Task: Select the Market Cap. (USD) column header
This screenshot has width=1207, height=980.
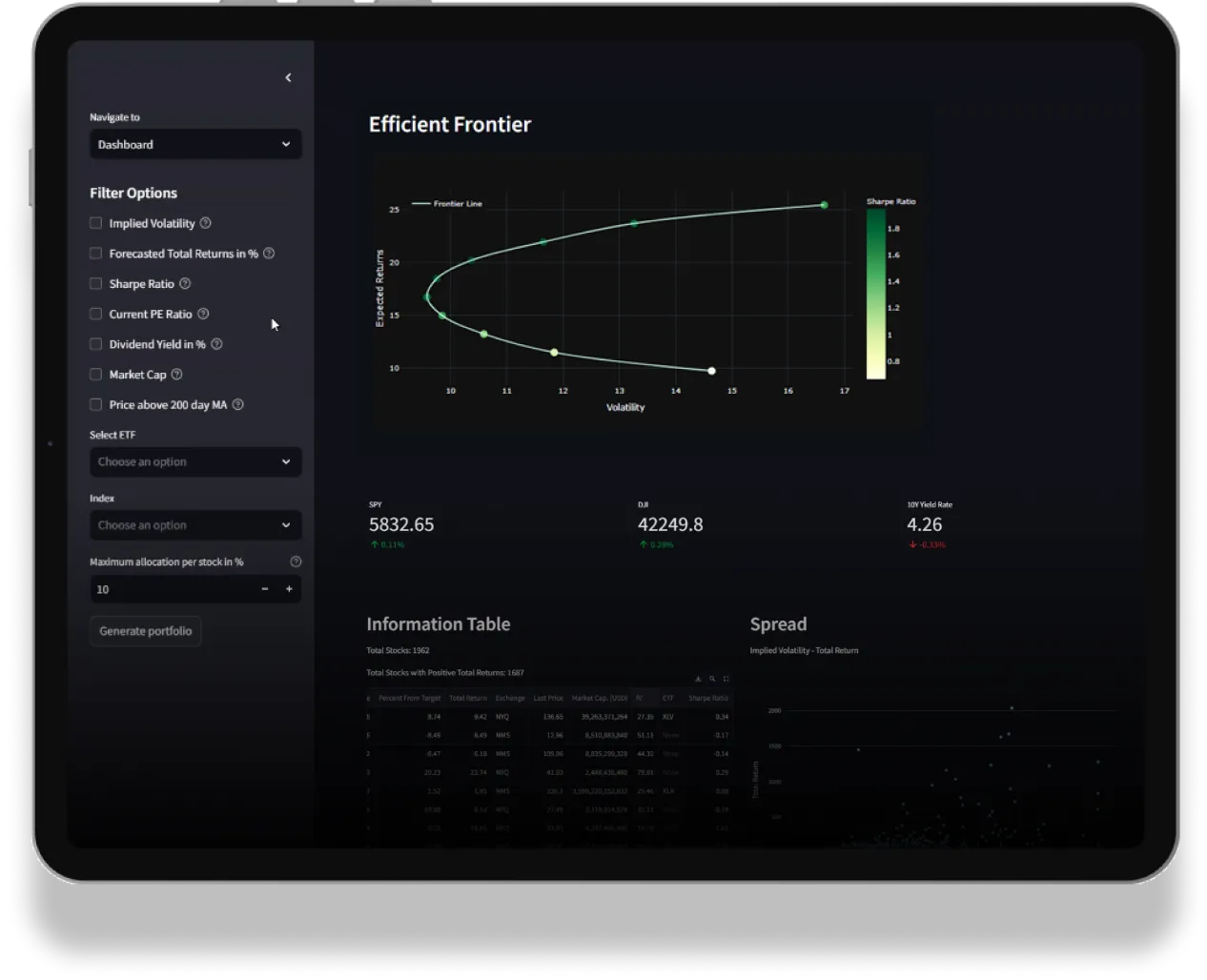Action: point(600,698)
